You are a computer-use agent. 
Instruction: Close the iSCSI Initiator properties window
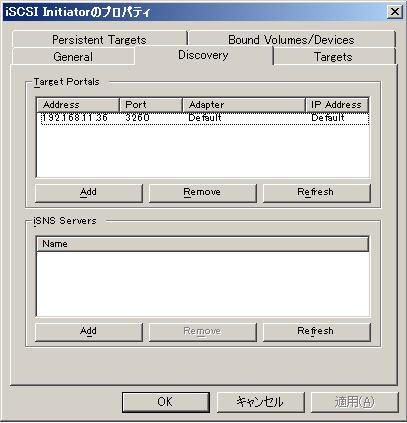click(395, 12)
